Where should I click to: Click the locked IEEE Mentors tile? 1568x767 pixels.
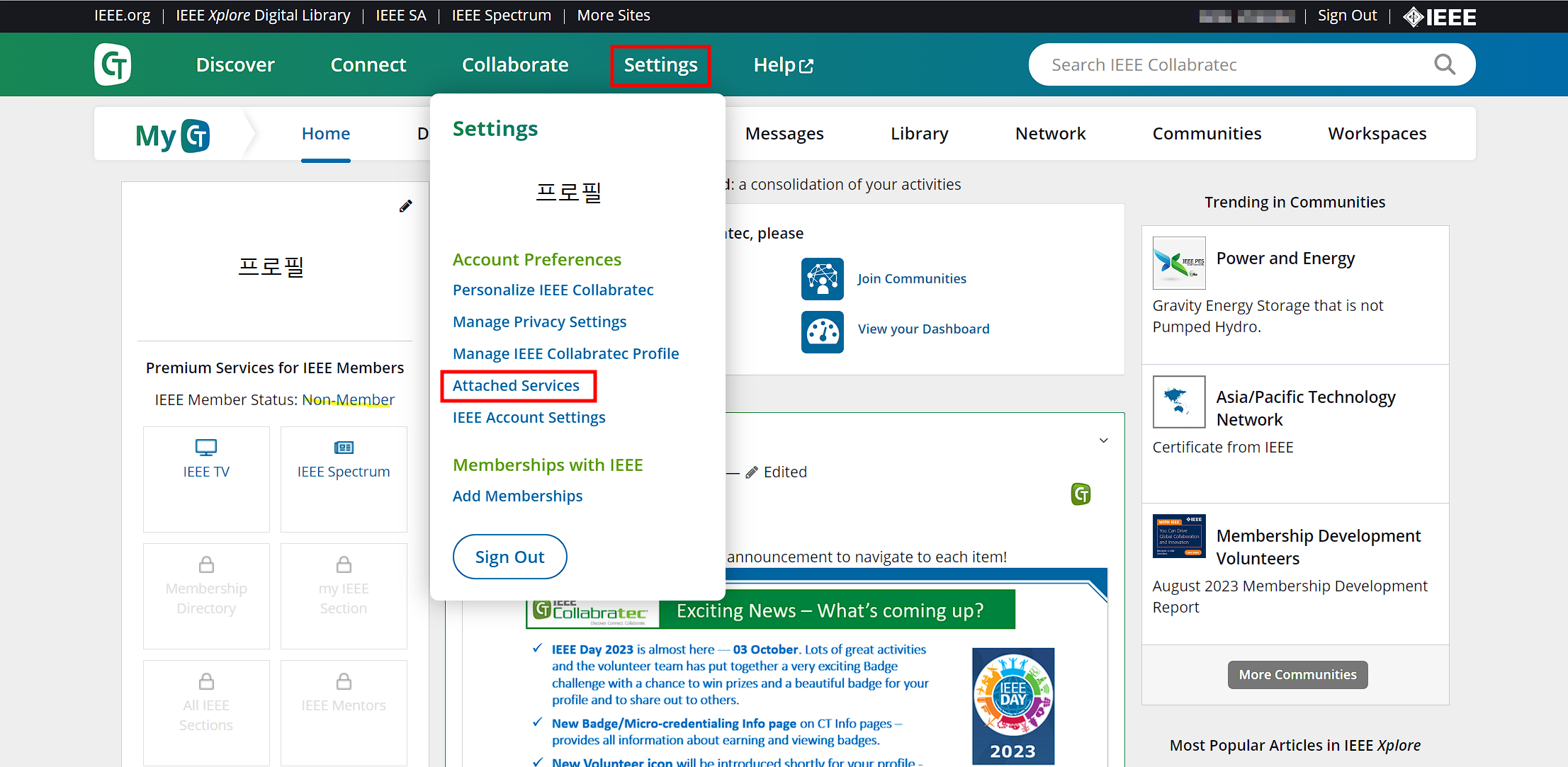click(x=344, y=712)
